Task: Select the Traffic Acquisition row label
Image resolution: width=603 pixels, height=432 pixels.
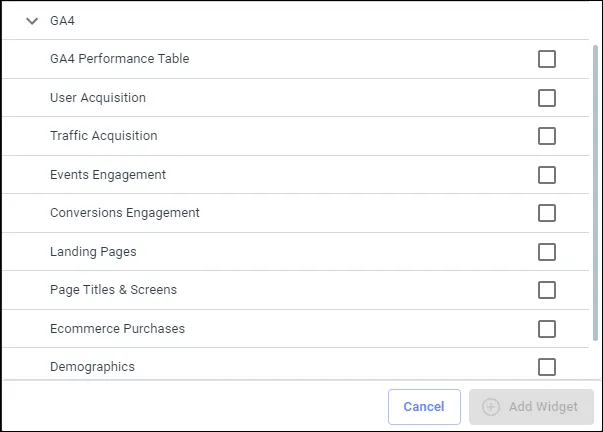Action: [x=103, y=136]
